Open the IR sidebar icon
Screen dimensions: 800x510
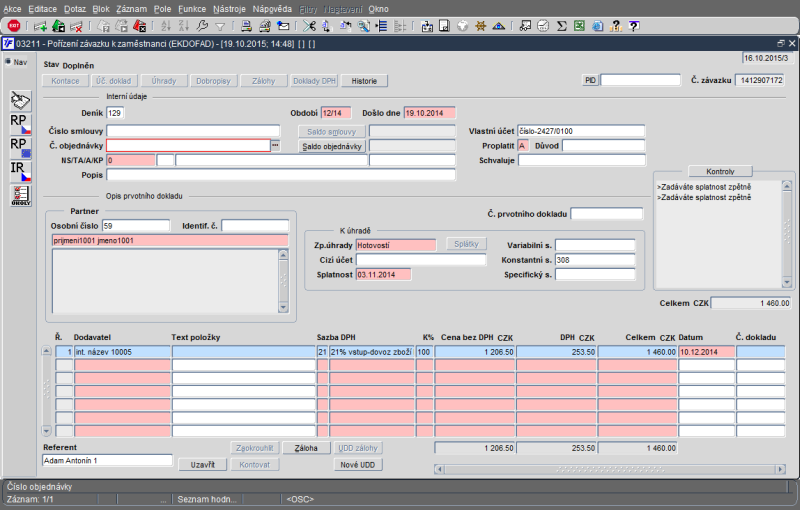coord(20,172)
